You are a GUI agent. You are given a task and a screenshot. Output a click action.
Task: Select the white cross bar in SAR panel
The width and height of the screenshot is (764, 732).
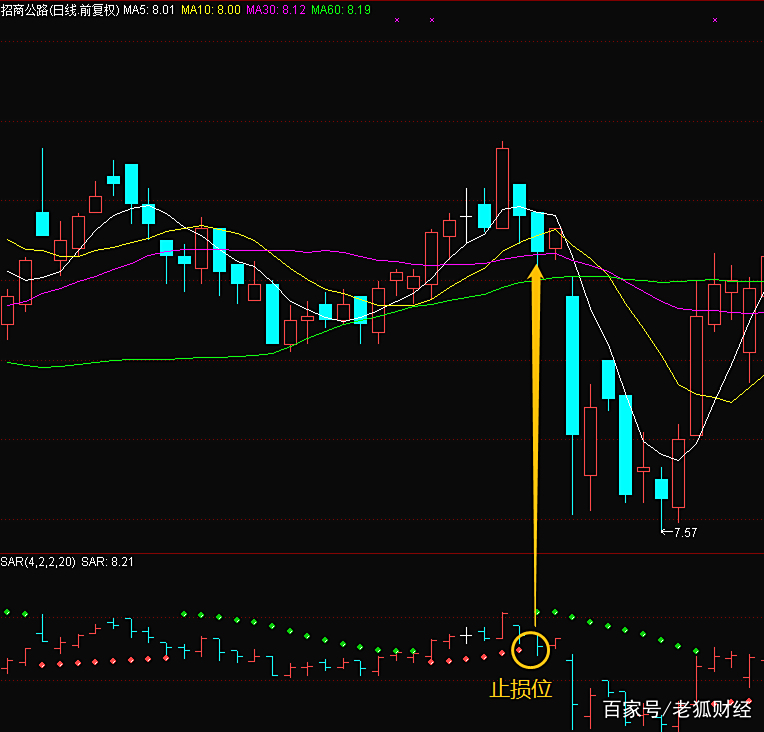point(466,636)
